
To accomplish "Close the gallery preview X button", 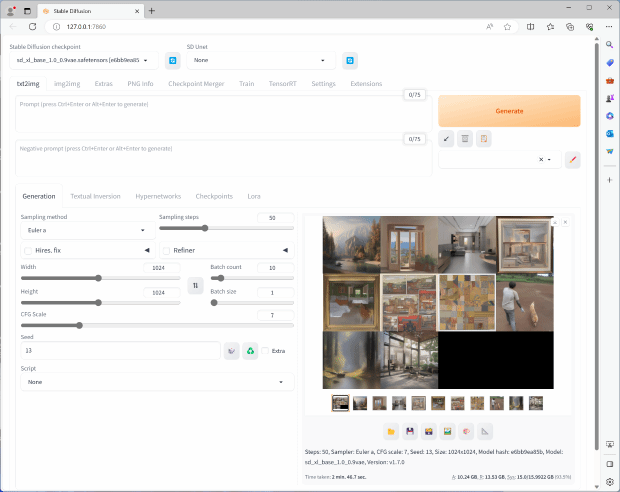I will (x=565, y=222).
